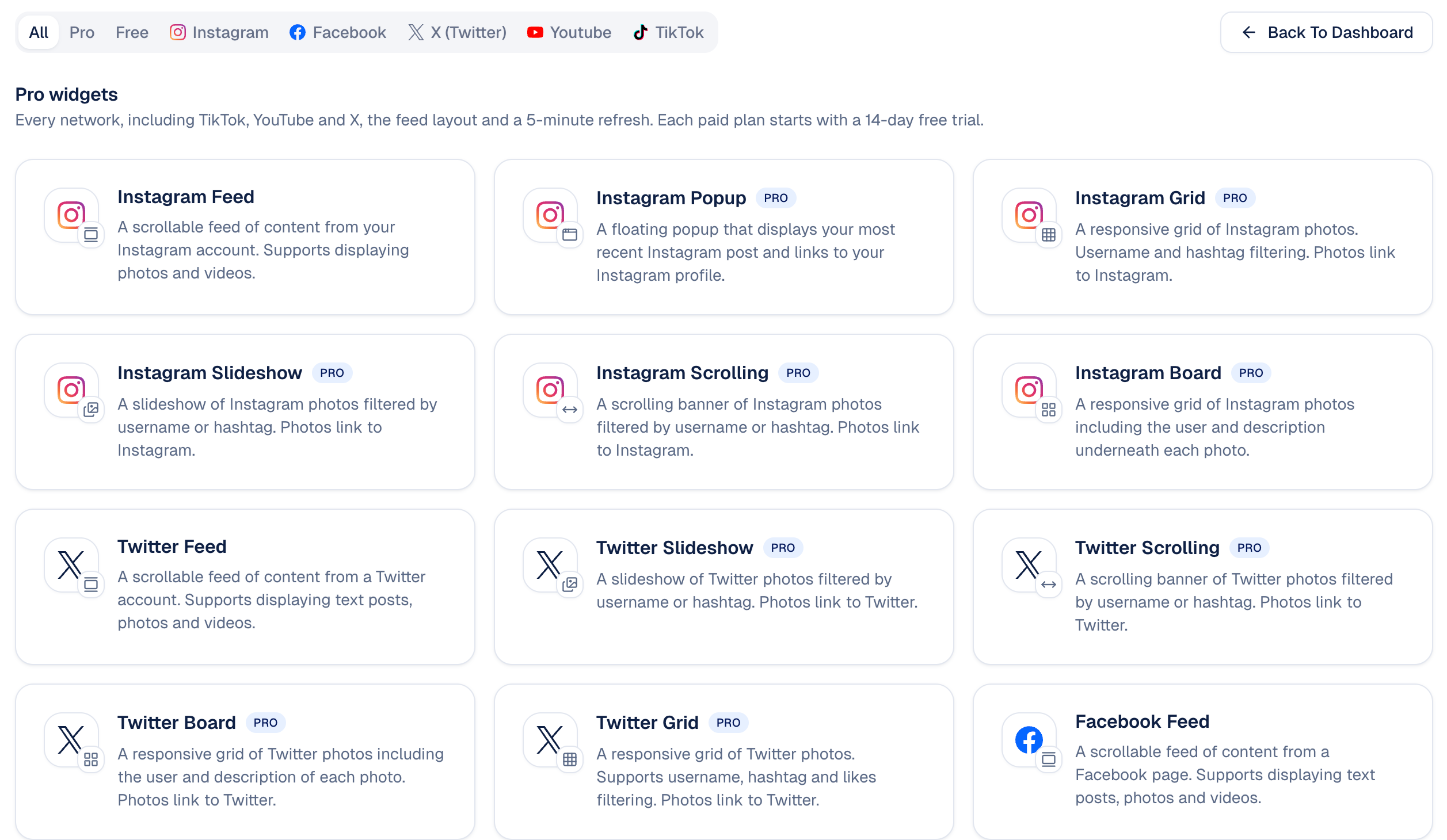Select the X (Twitter) filter tab

tap(457, 32)
